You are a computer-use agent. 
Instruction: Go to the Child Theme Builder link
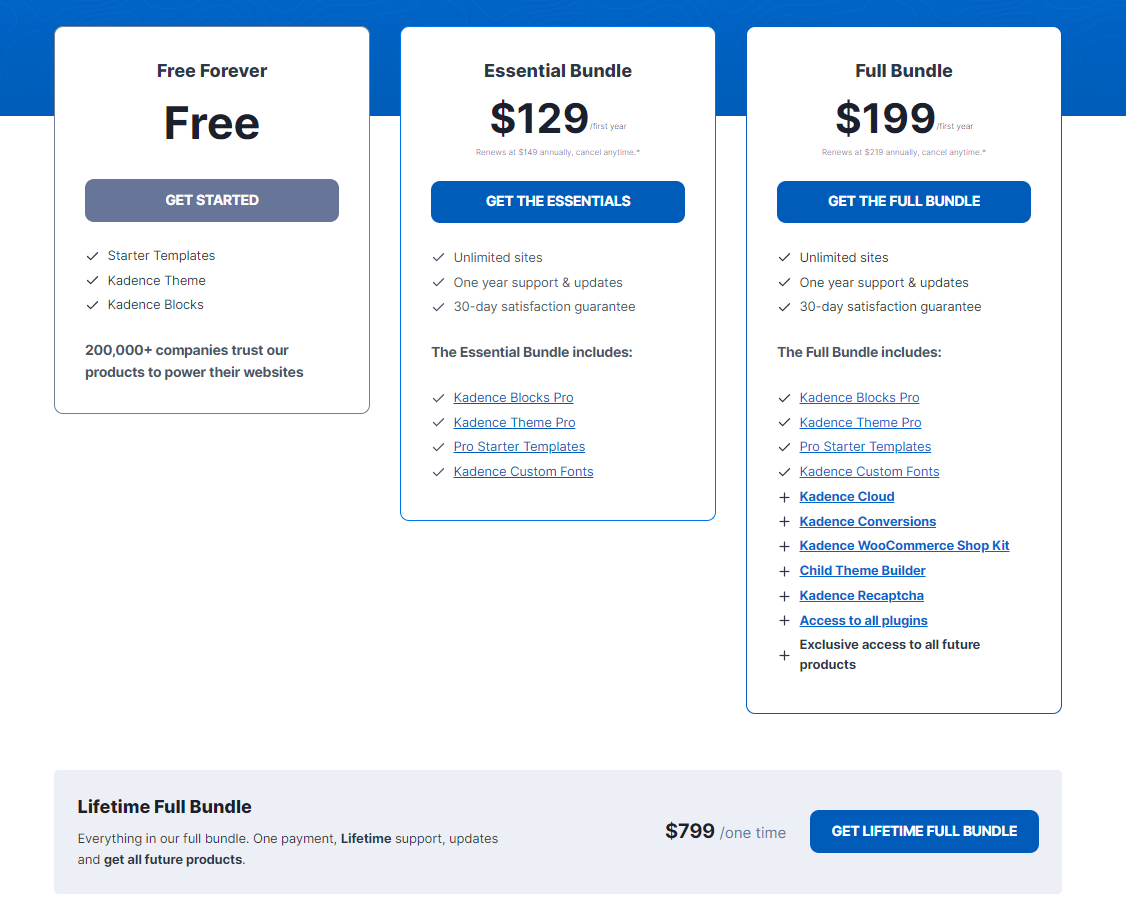(x=862, y=571)
